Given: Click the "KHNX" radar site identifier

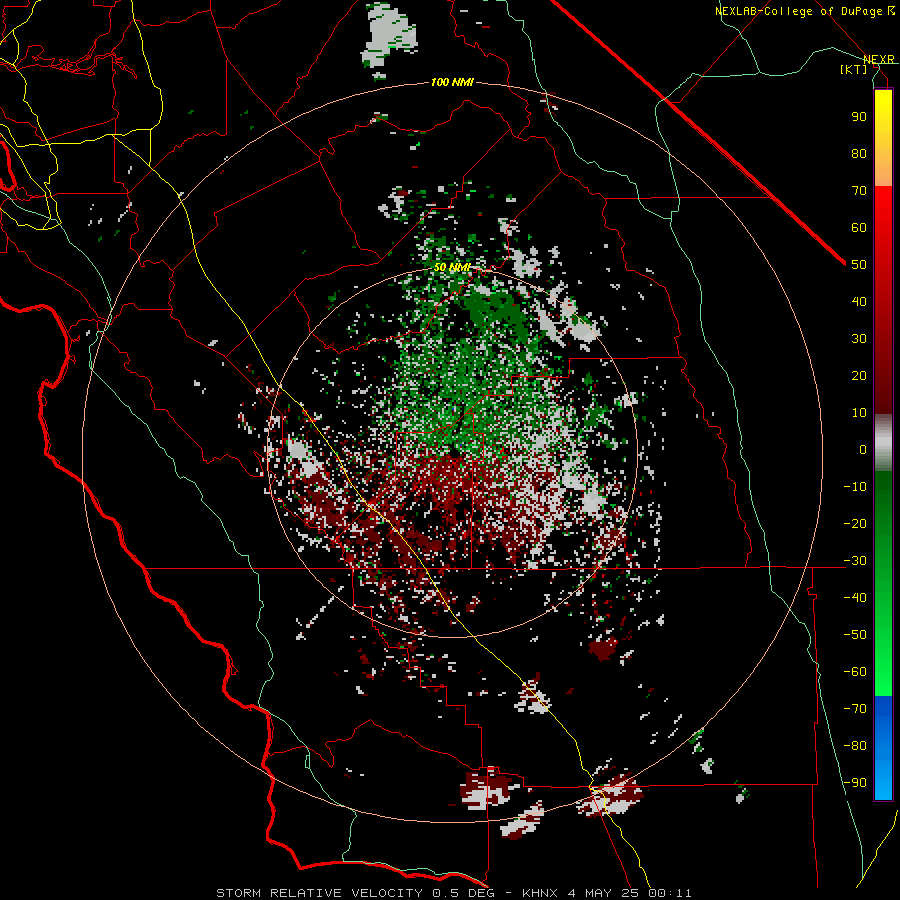Looking at the screenshot, I should pyautogui.click(x=542, y=893).
